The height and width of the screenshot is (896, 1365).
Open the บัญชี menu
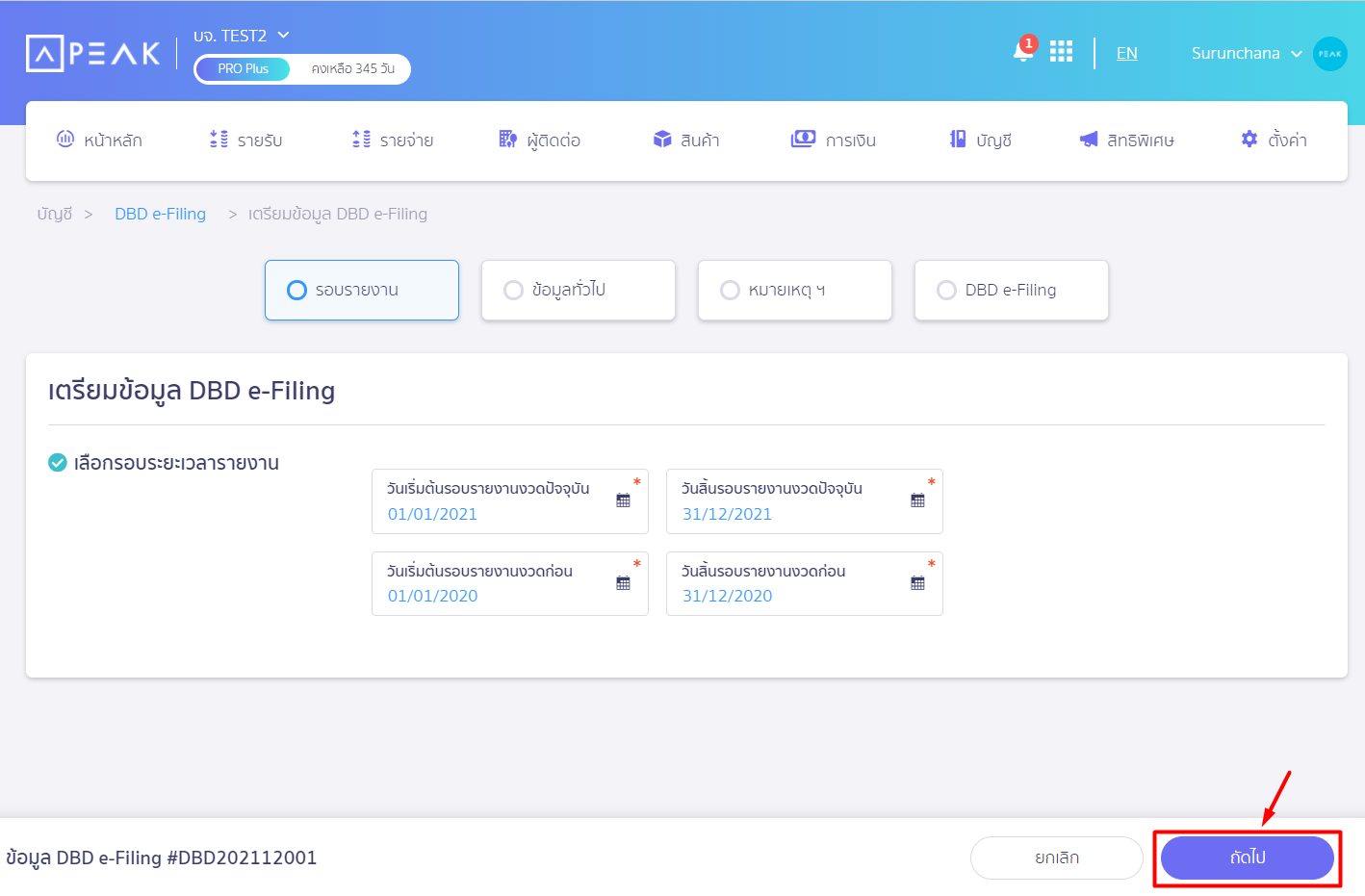coord(981,140)
